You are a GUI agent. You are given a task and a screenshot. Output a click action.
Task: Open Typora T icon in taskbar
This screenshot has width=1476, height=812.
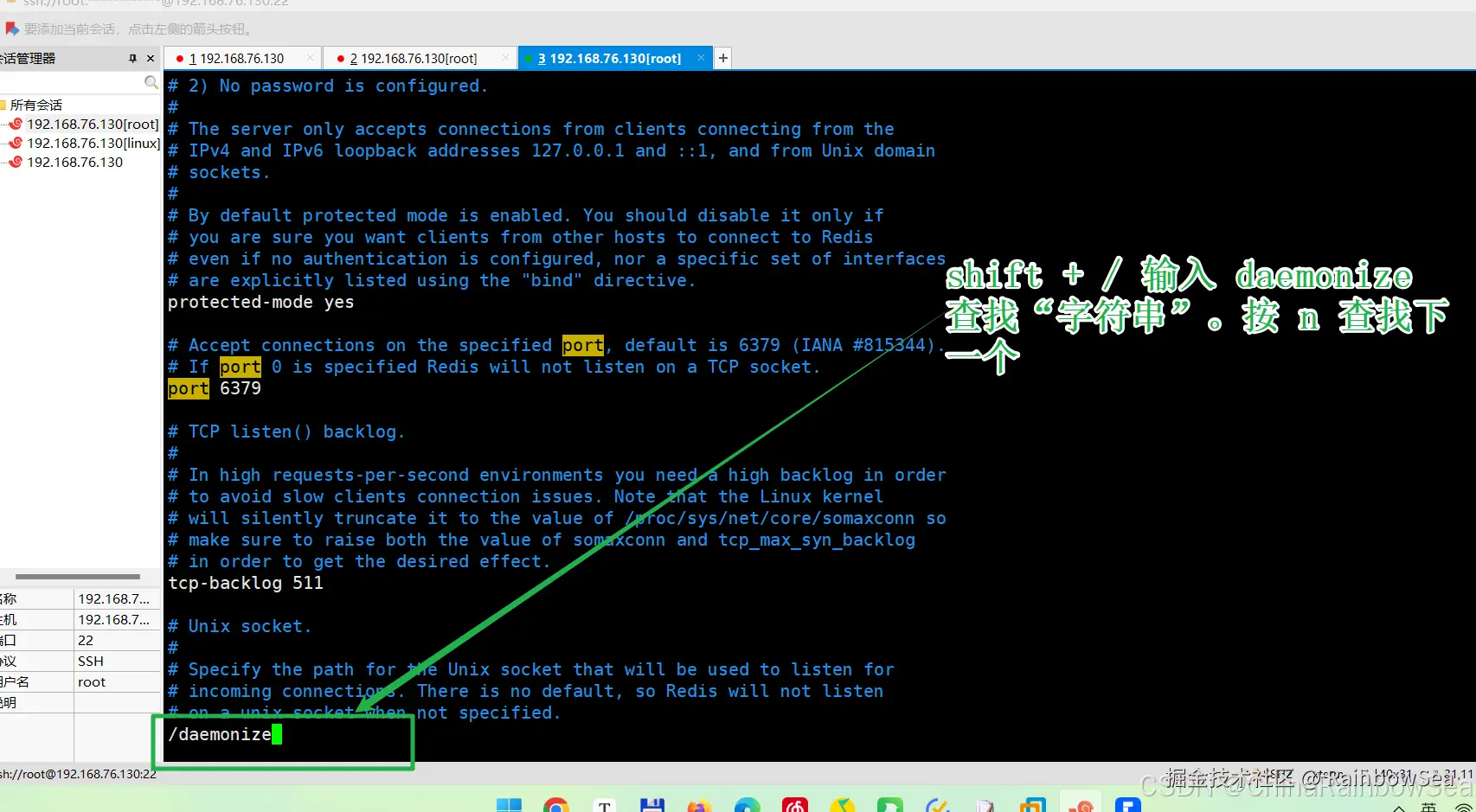click(x=605, y=804)
